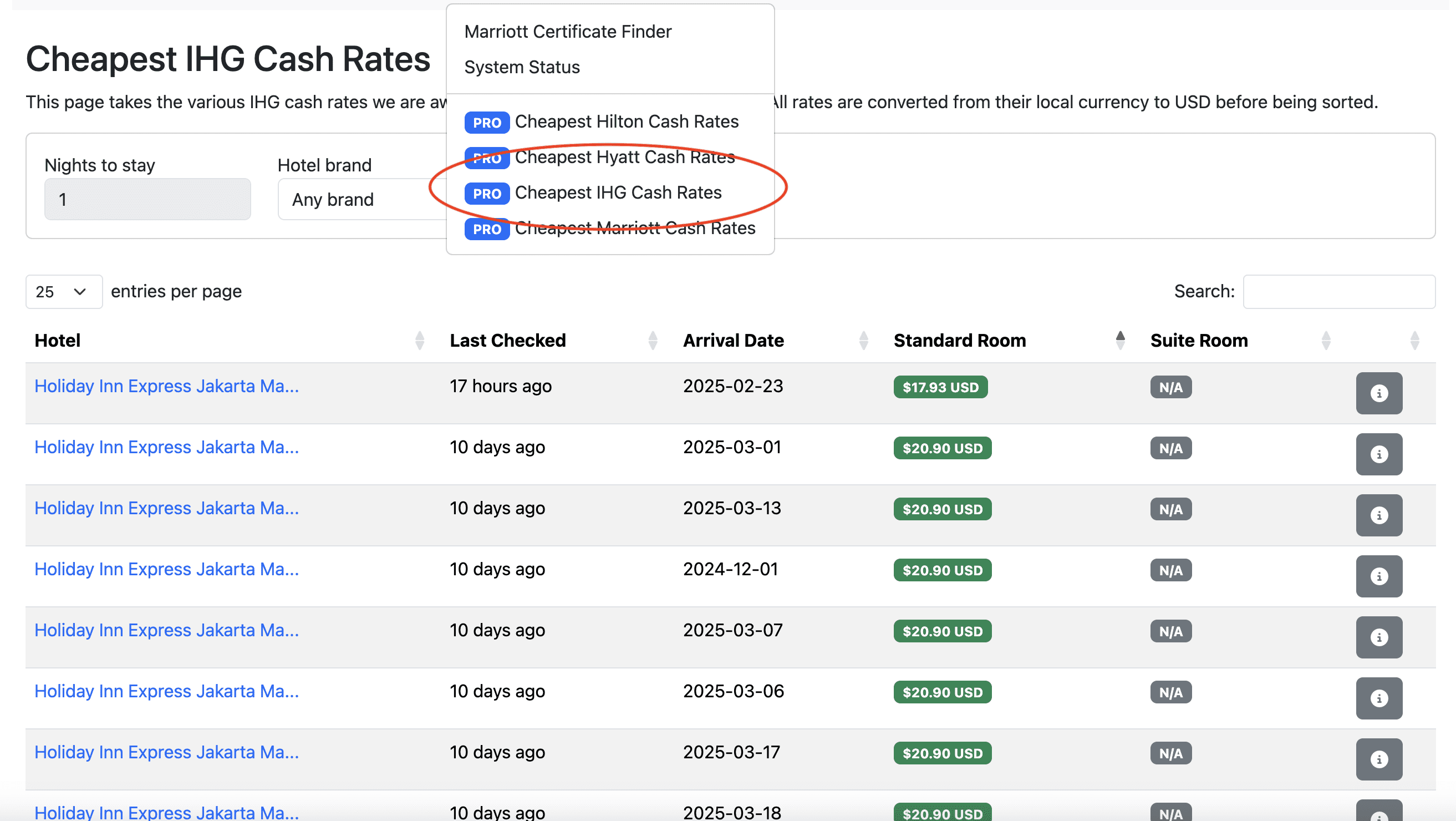Viewport: 1456px width, 821px height.
Task: Open info for 2025-03-17 arrival row
Action: tap(1378, 759)
